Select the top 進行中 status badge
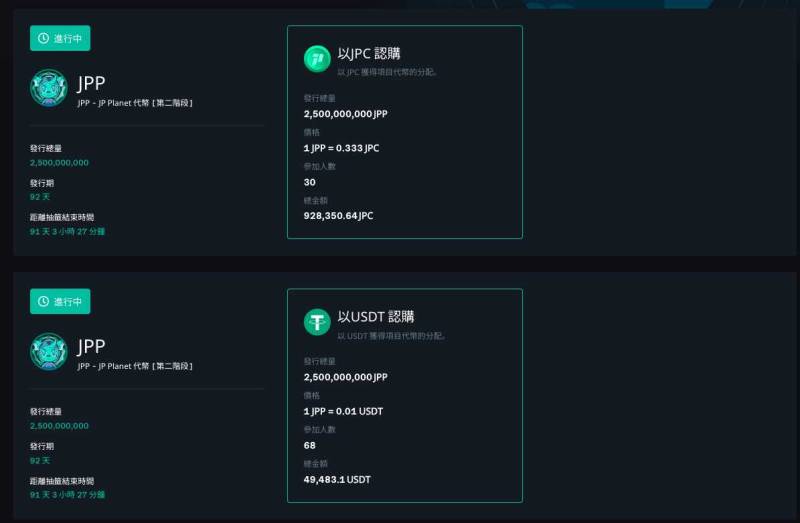 pyautogui.click(x=60, y=38)
